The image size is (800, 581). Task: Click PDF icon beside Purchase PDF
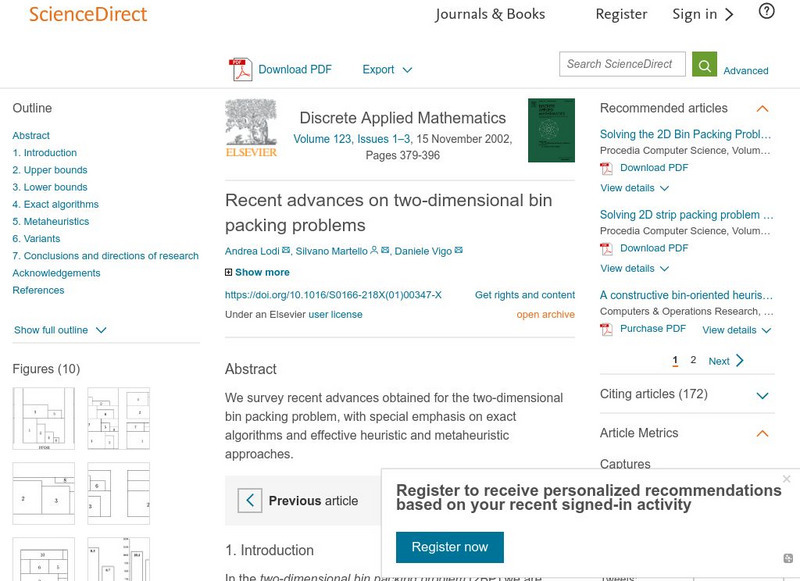click(x=606, y=330)
